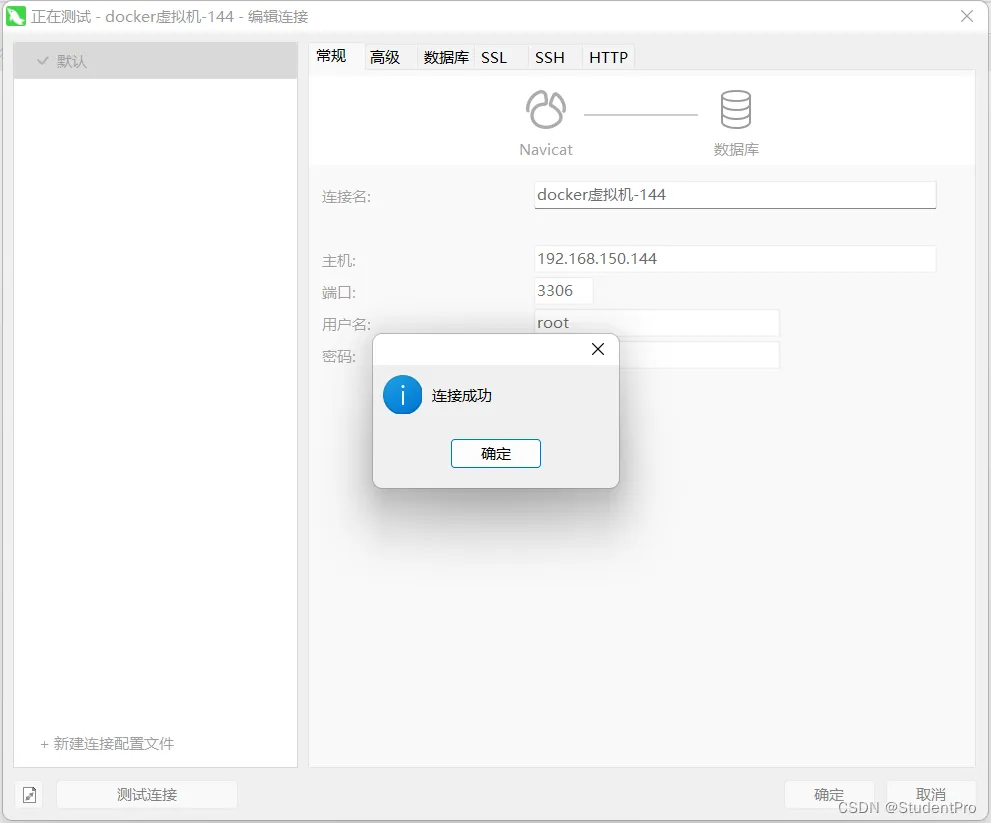Click the blue info icon in the popup
Image resolution: width=991 pixels, height=823 pixels.
click(402, 395)
